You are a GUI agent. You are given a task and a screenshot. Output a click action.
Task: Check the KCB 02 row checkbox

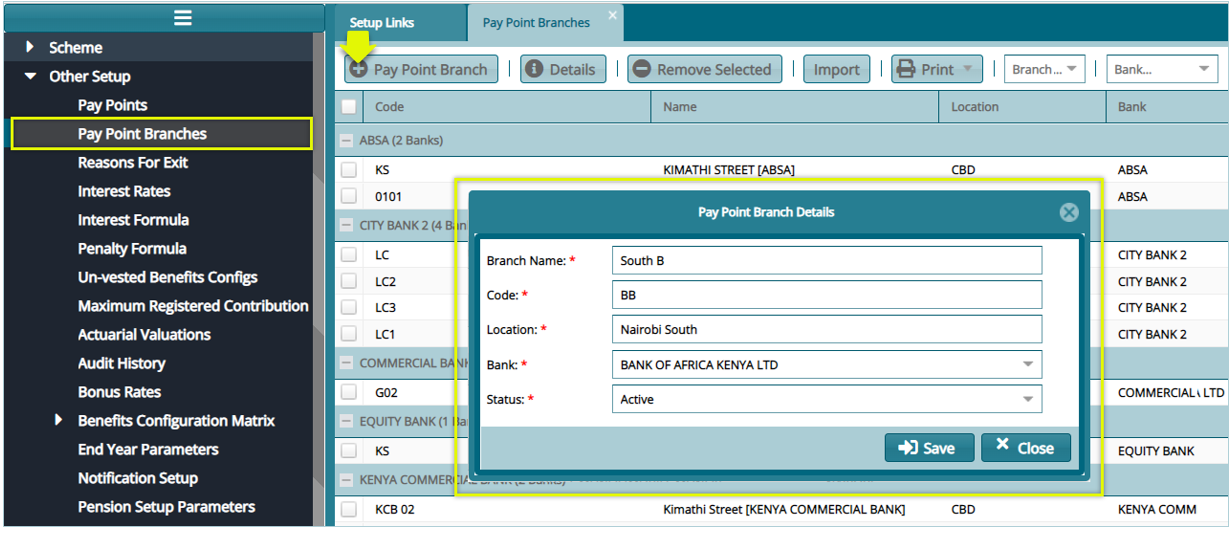tap(348, 510)
